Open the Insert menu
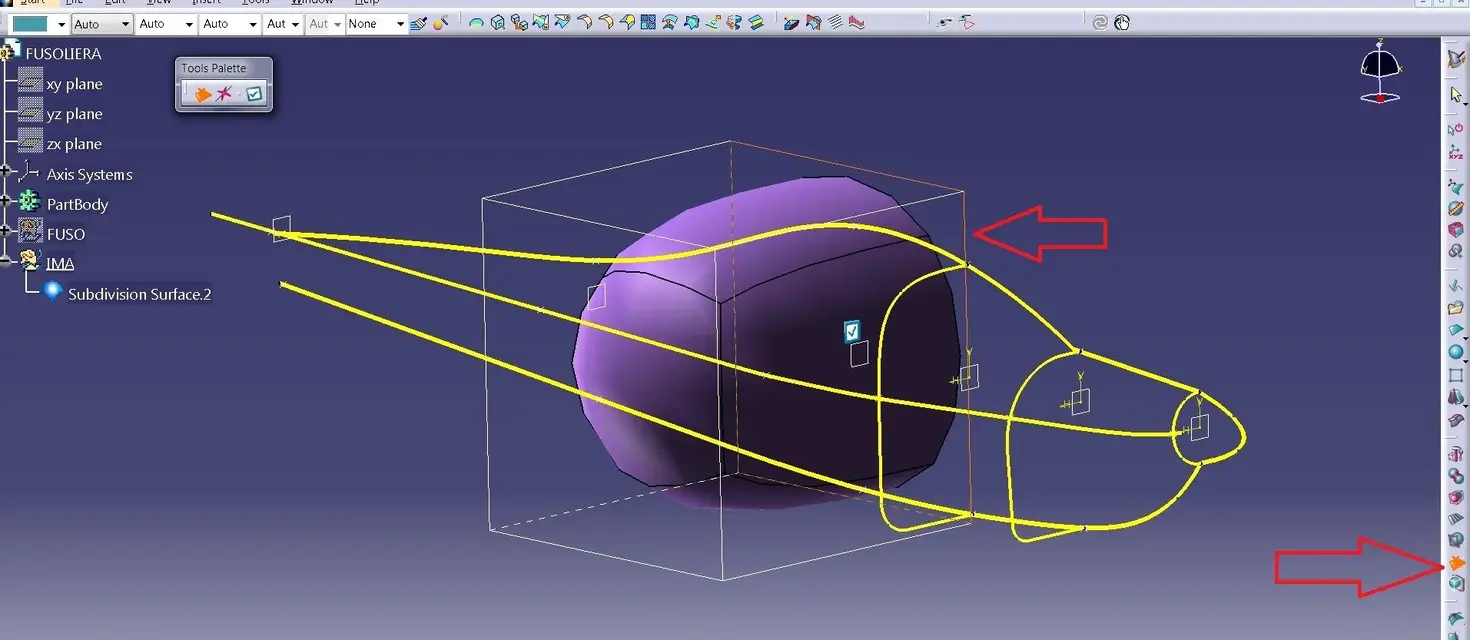The image size is (1470, 640). pos(205,2)
